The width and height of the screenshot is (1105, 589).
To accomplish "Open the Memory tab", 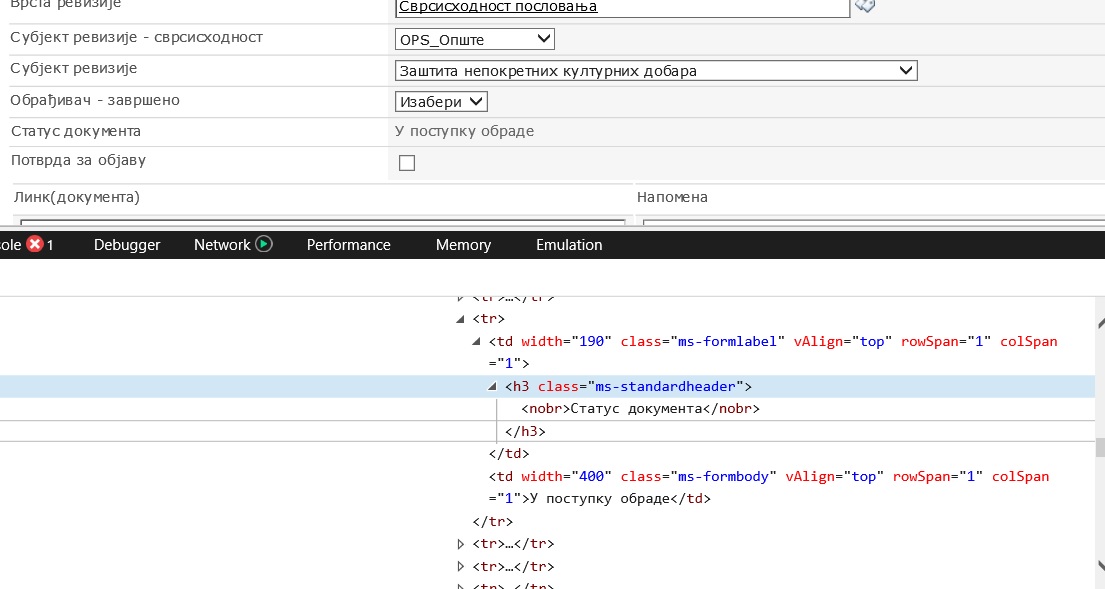I will pyautogui.click(x=463, y=244).
